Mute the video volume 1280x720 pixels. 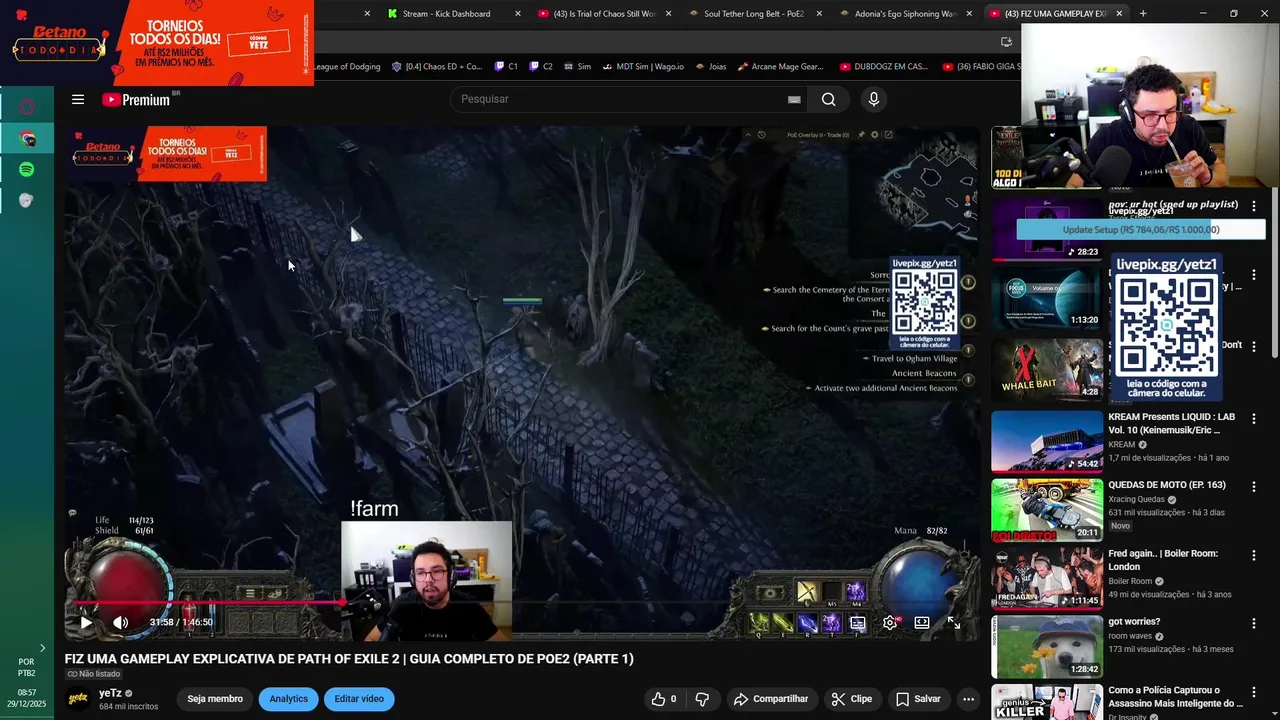pos(121,622)
